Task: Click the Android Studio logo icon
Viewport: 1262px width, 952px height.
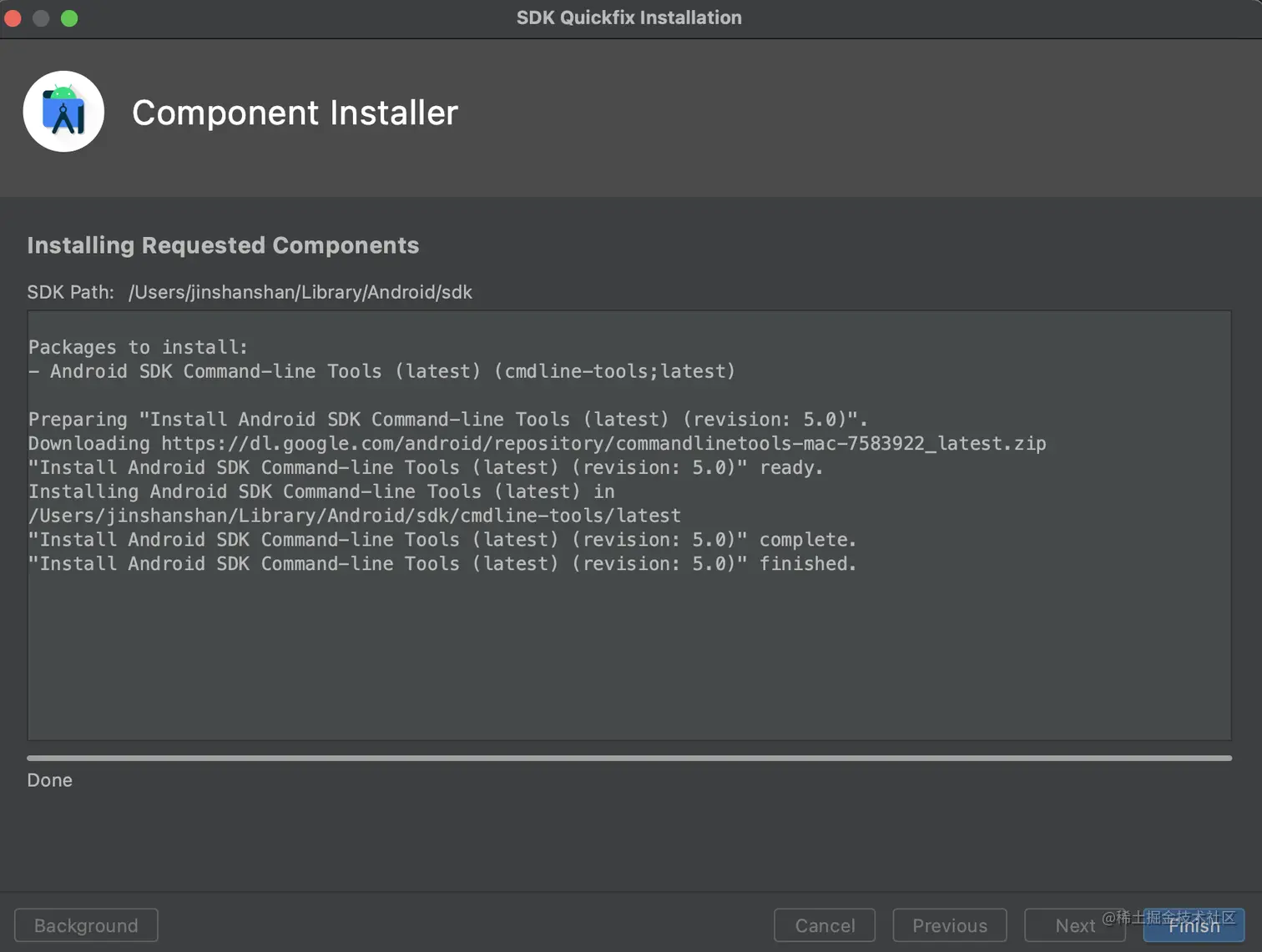Action: 63,112
